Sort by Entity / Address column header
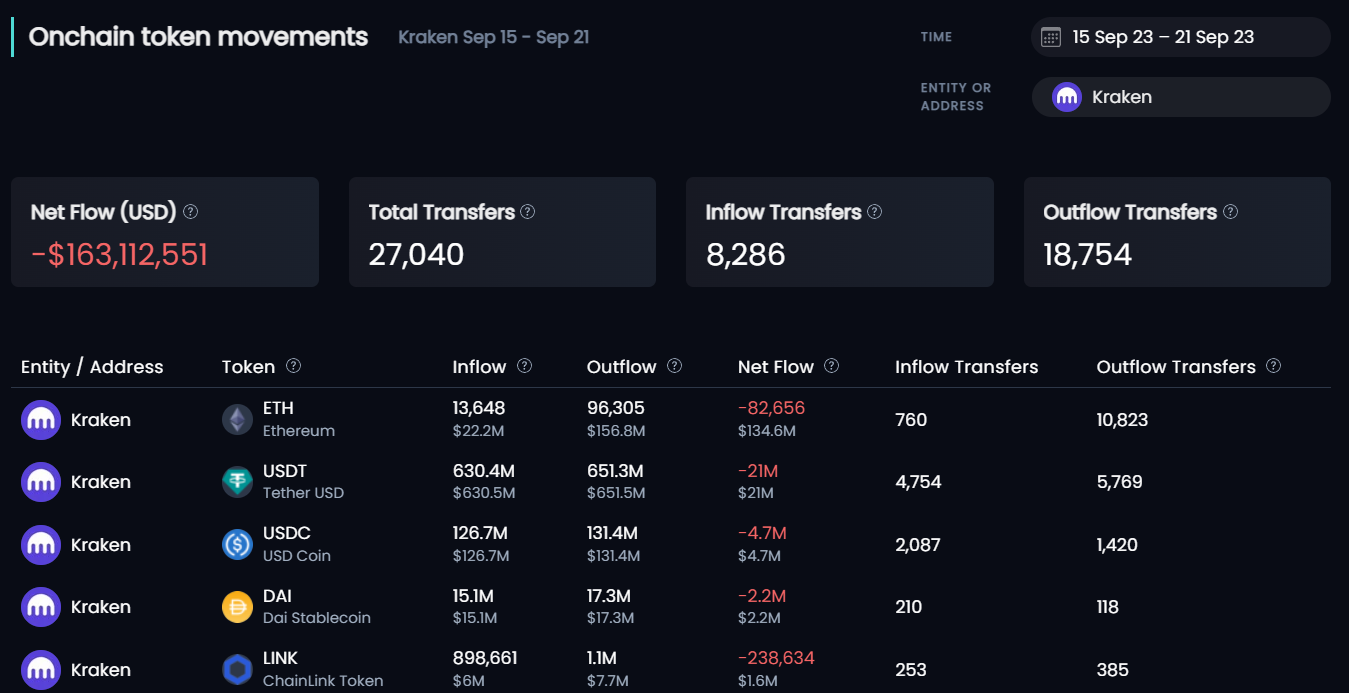This screenshot has height=693, width=1349. click(x=92, y=367)
